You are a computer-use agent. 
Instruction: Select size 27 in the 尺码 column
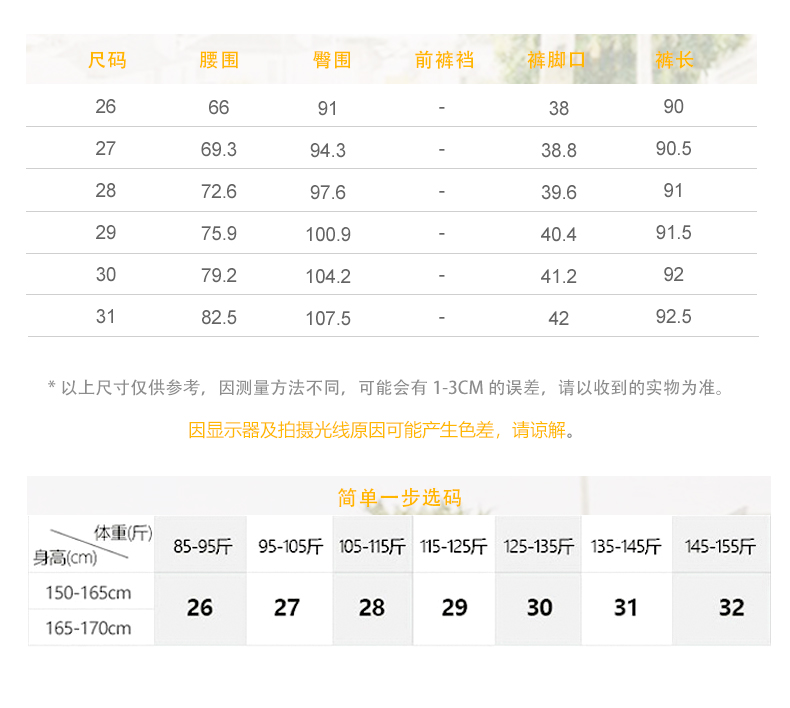[105, 149]
